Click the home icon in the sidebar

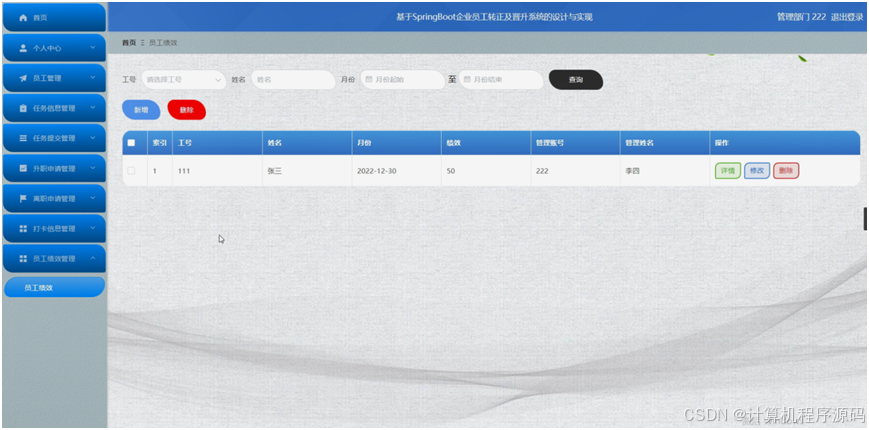tap(23, 18)
